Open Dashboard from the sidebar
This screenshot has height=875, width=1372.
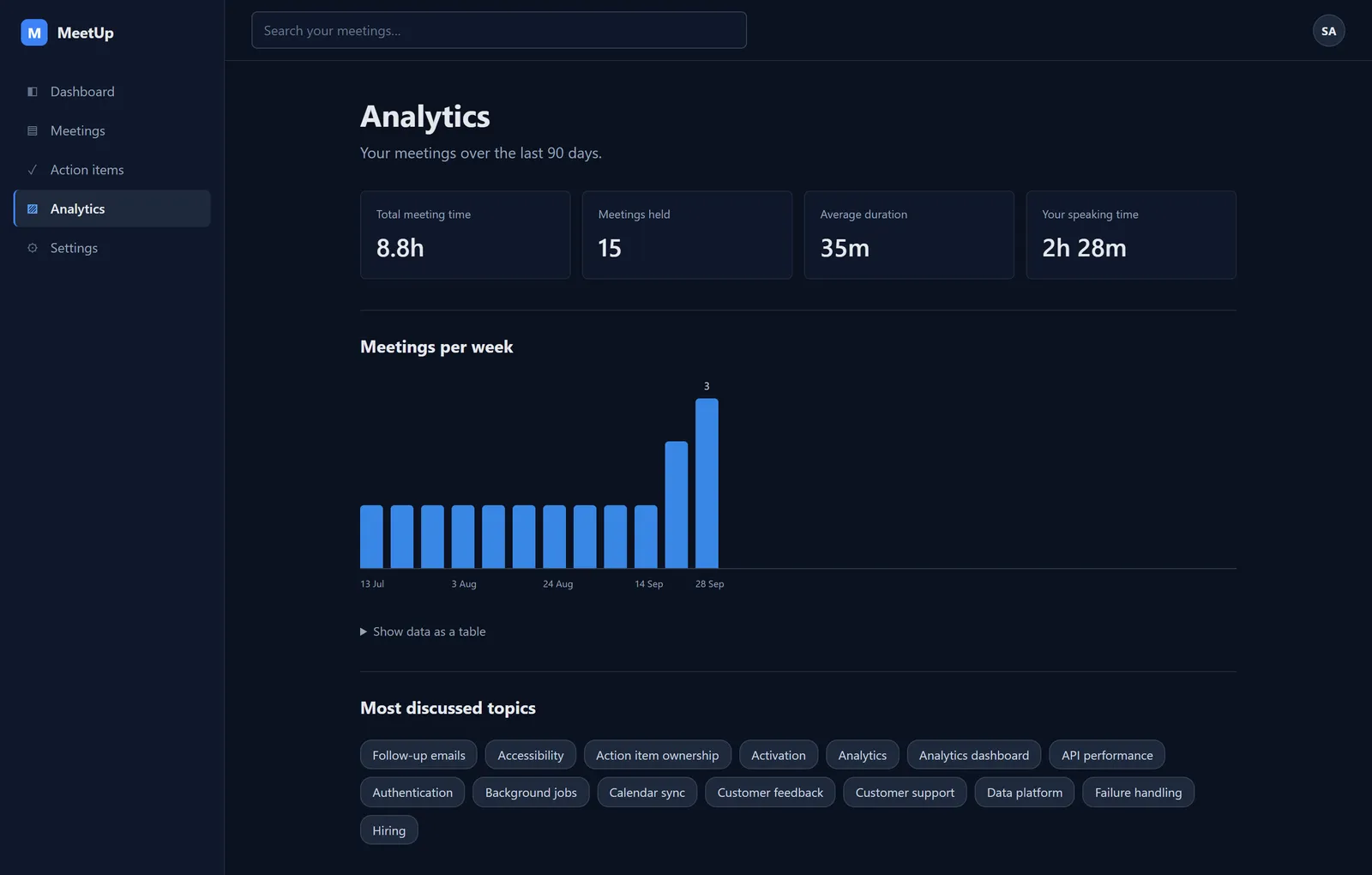point(112,92)
